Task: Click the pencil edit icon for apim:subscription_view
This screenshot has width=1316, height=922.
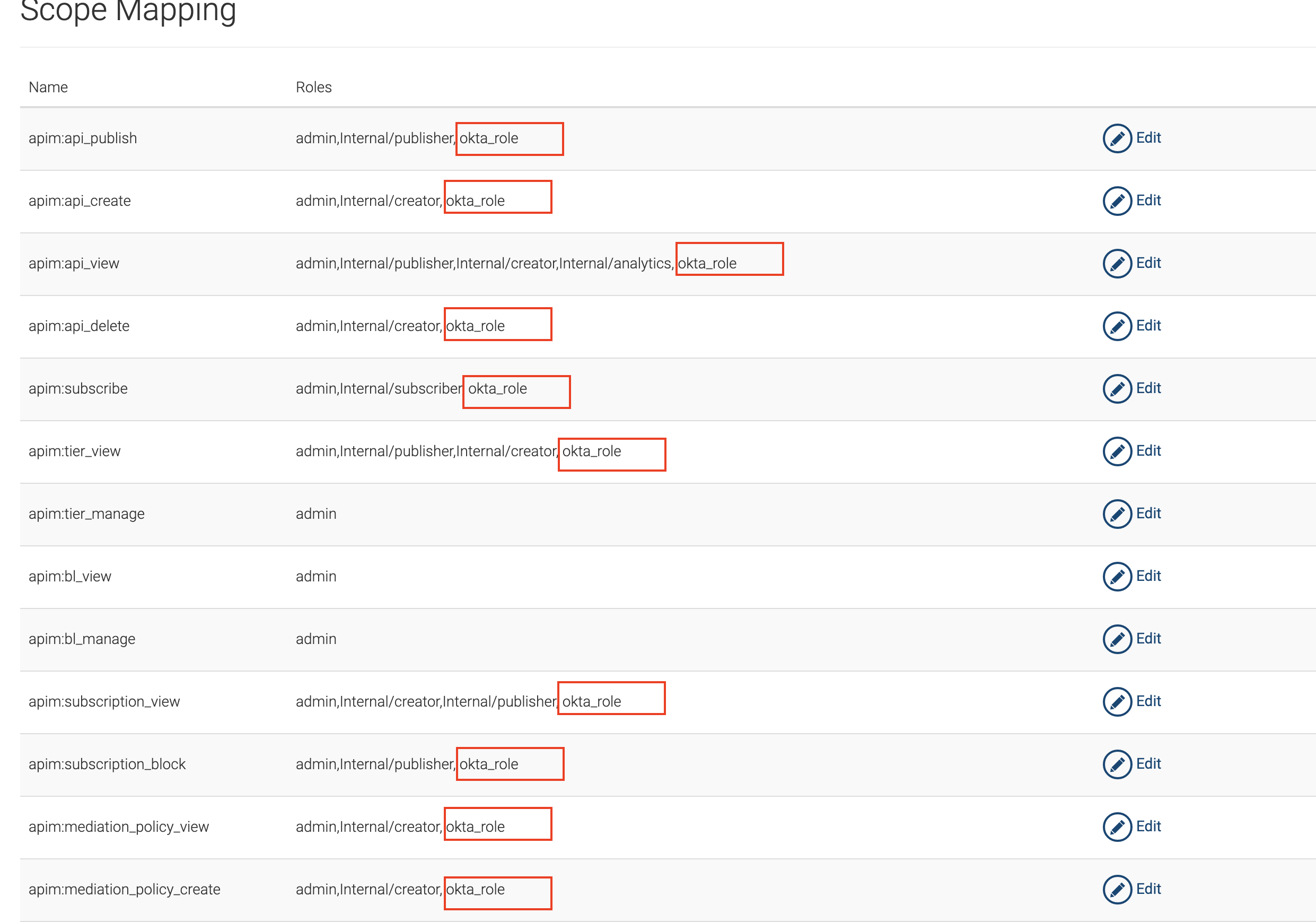Action: 1117,701
